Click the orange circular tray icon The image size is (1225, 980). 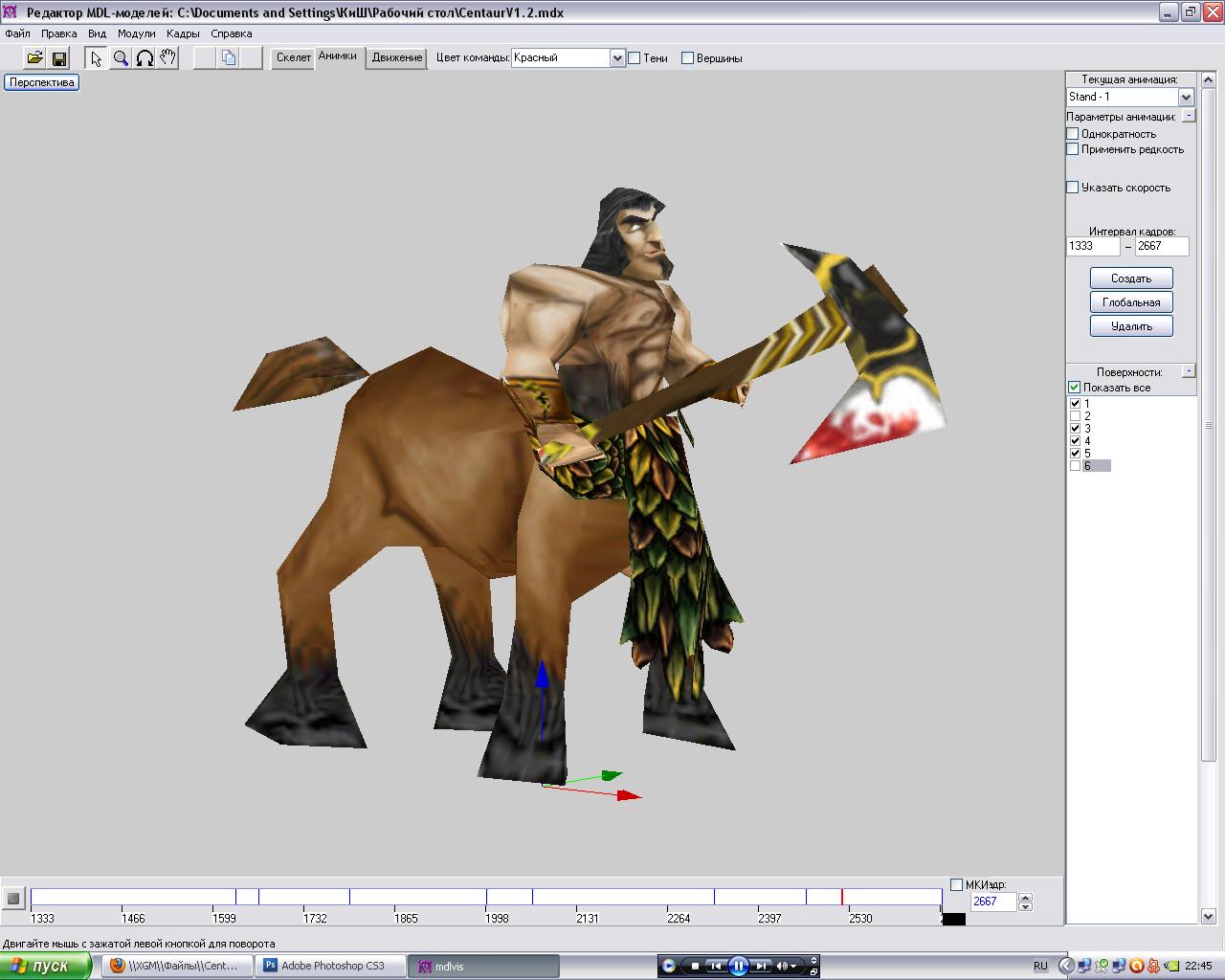(1136, 966)
